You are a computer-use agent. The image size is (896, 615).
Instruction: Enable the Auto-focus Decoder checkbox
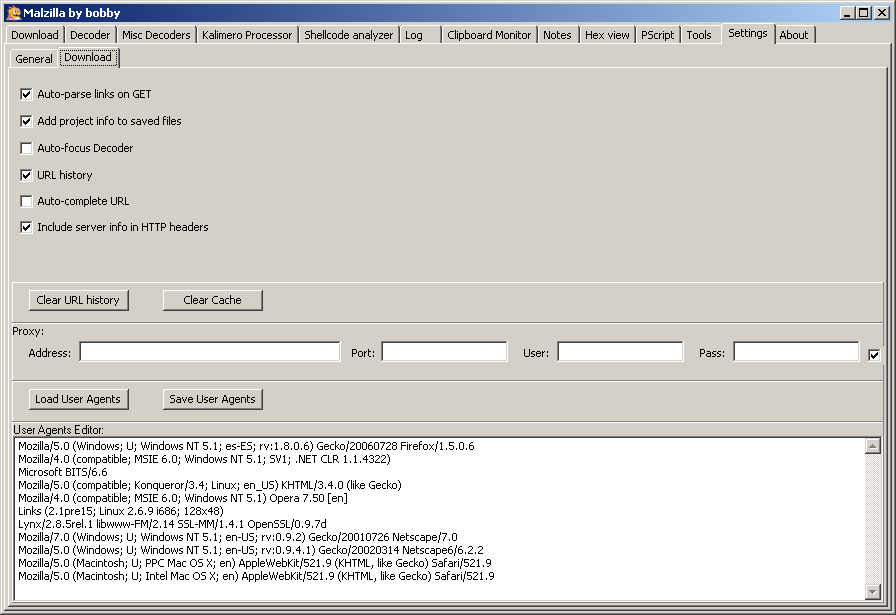[x=27, y=148]
